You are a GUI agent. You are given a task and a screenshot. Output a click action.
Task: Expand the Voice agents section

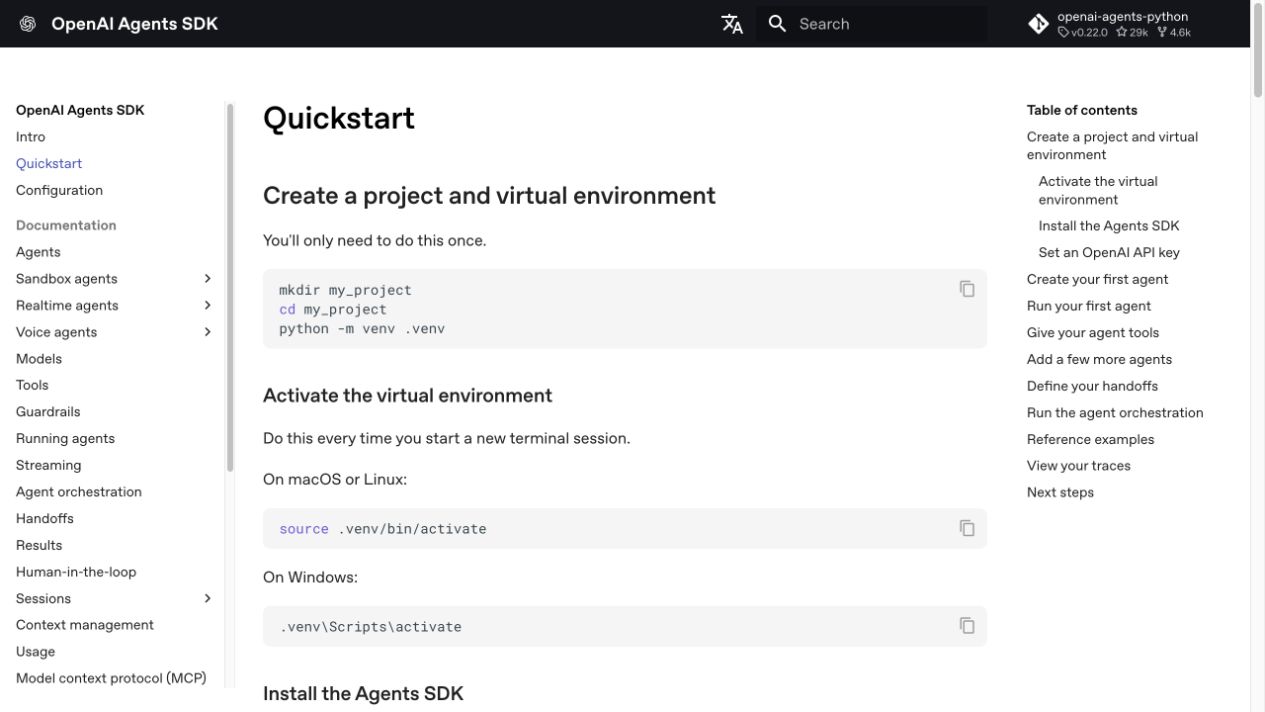[x=207, y=332]
